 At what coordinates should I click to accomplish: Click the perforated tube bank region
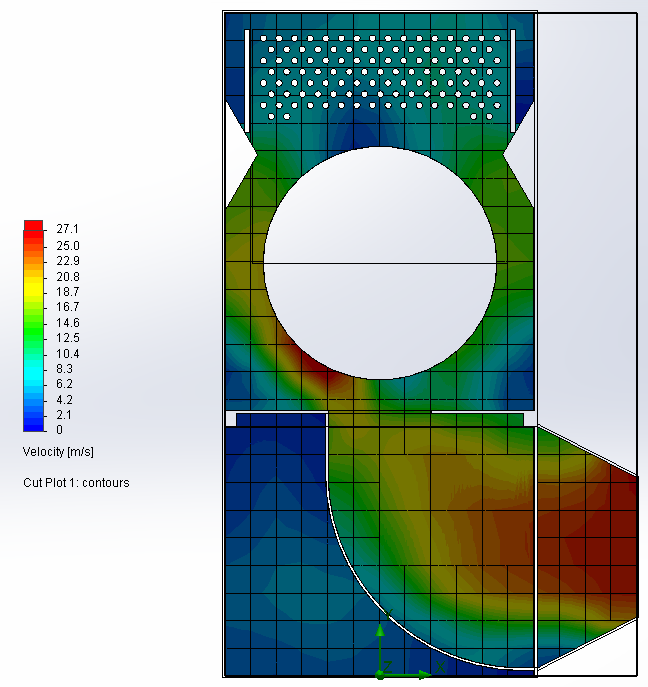(x=380, y=78)
